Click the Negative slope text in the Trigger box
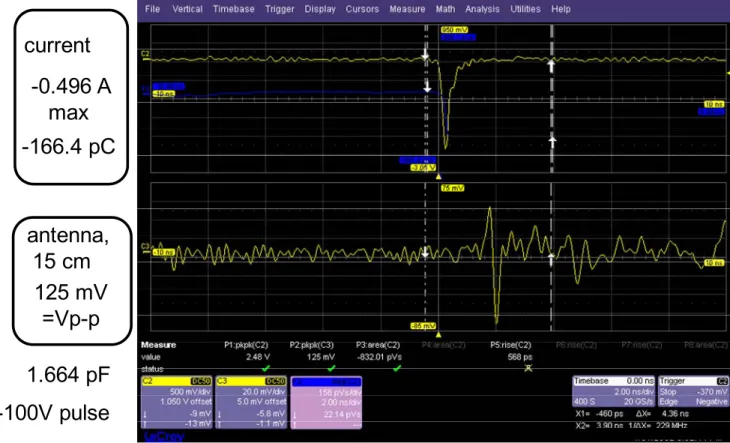Screen dimensions: 730x443 pos(712,402)
